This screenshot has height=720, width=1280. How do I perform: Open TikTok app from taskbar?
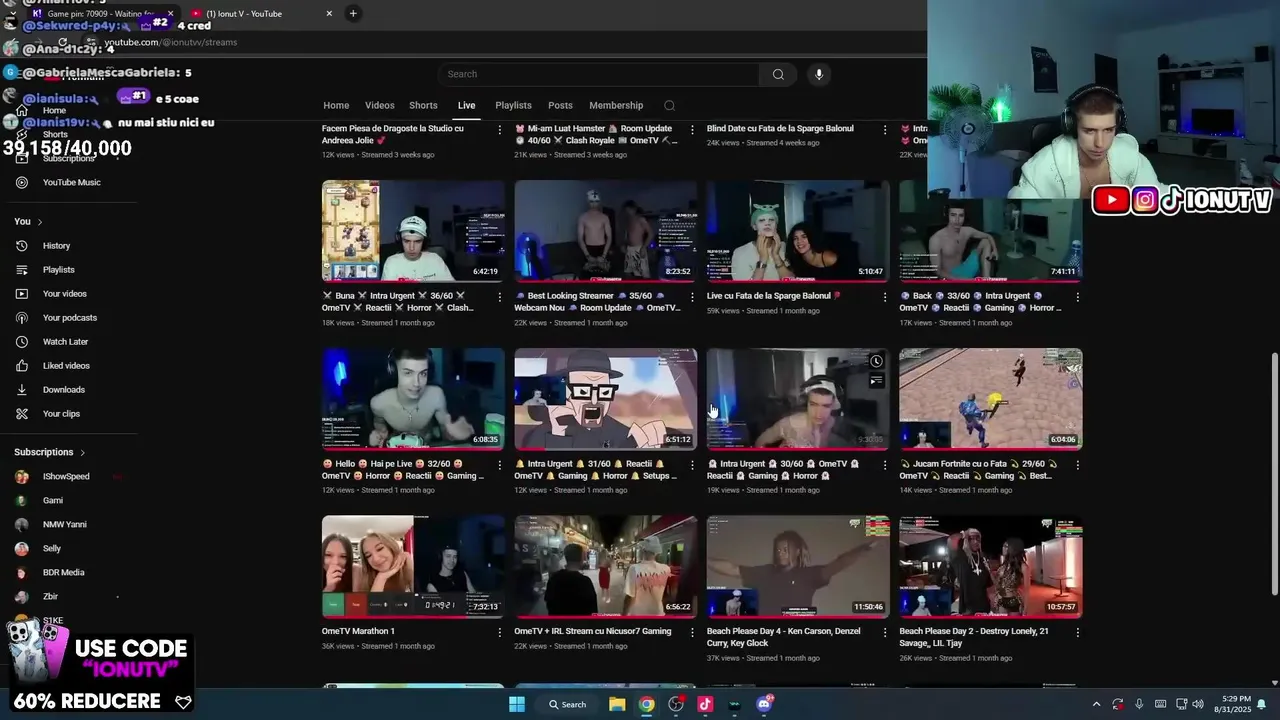pyautogui.click(x=705, y=704)
